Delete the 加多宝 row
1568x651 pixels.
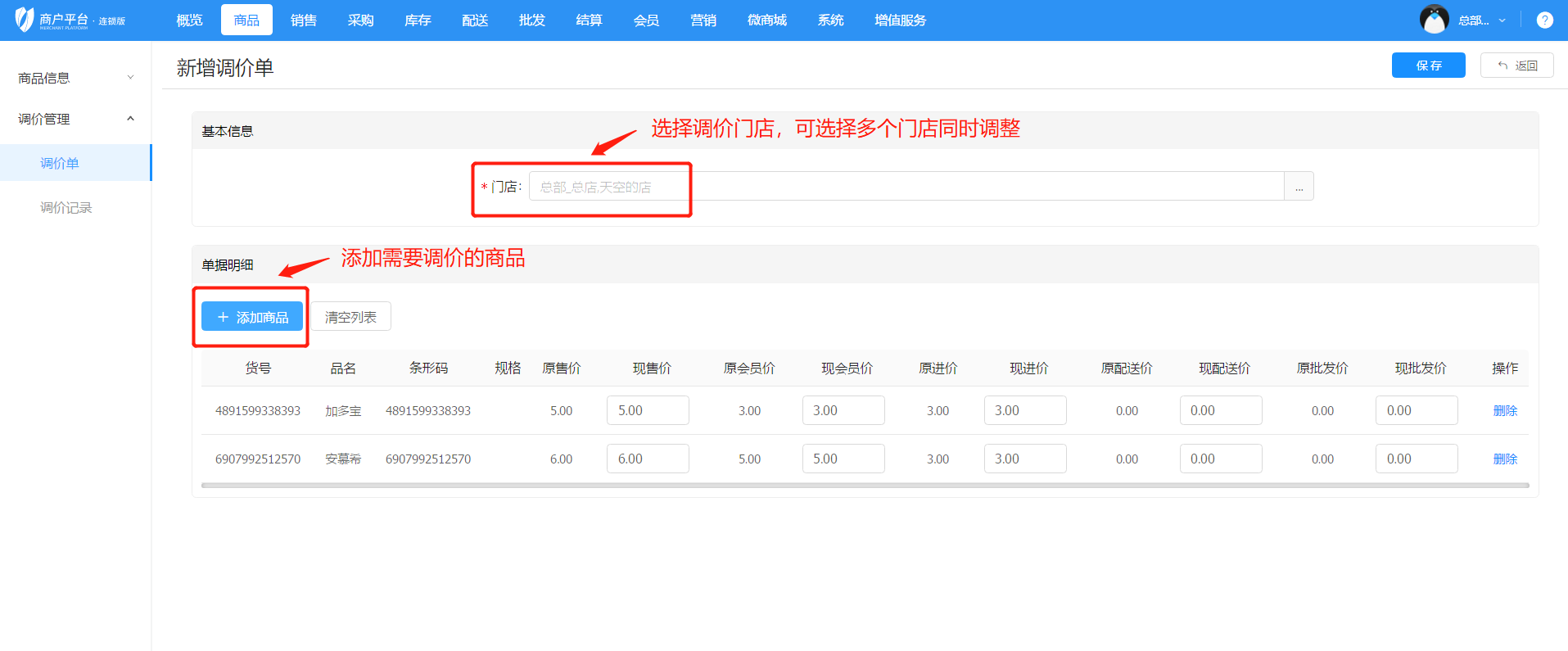coord(1504,411)
